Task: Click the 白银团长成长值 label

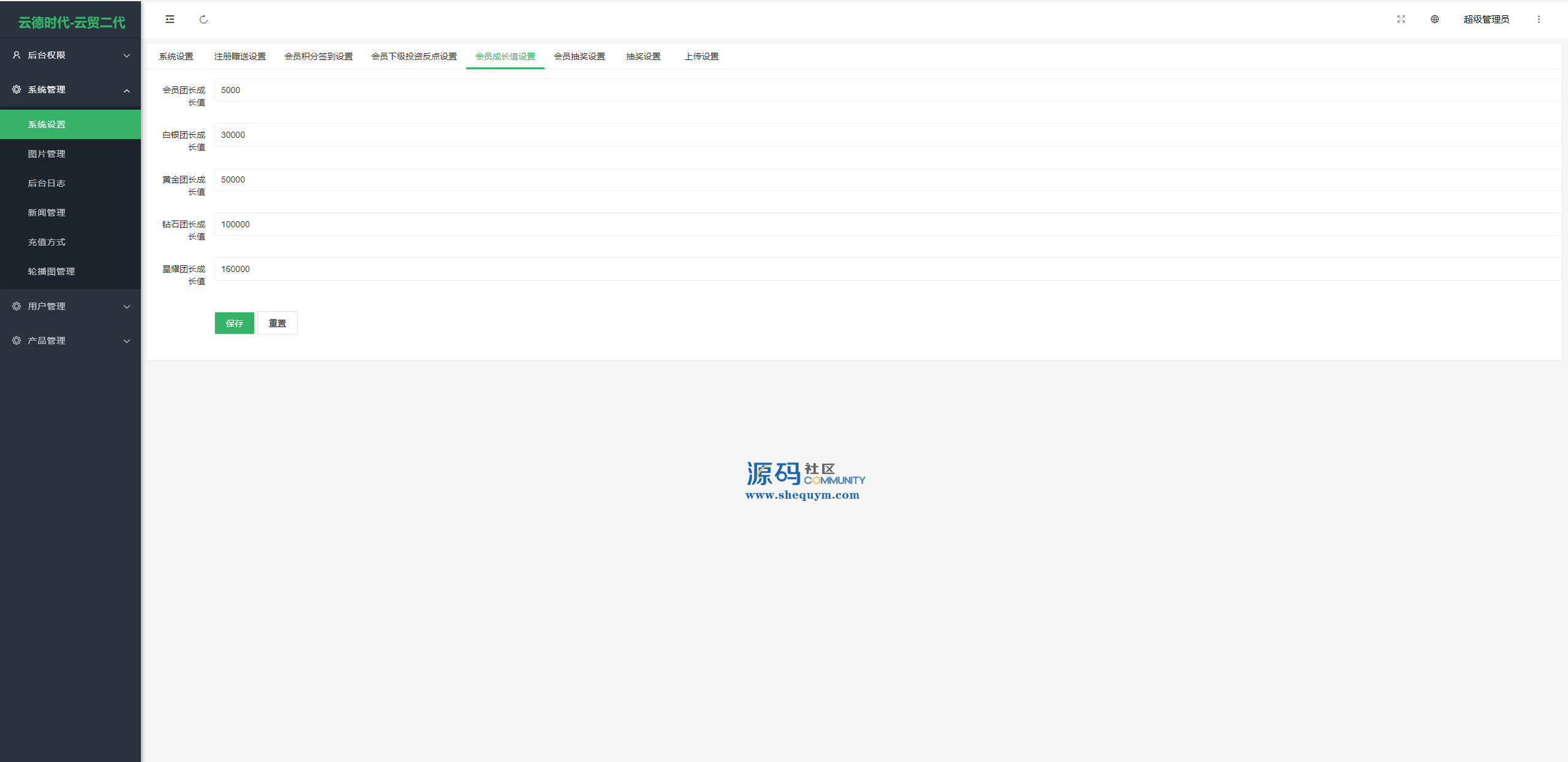Action: pos(184,141)
